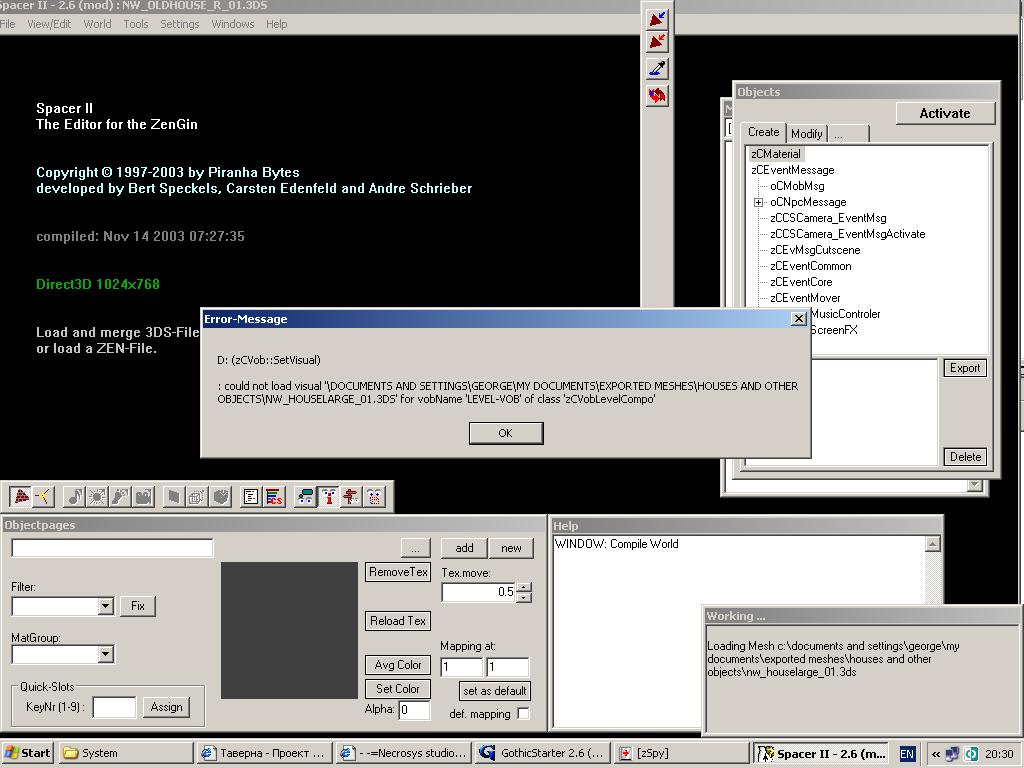Open the Settings menu

[x=180, y=24]
